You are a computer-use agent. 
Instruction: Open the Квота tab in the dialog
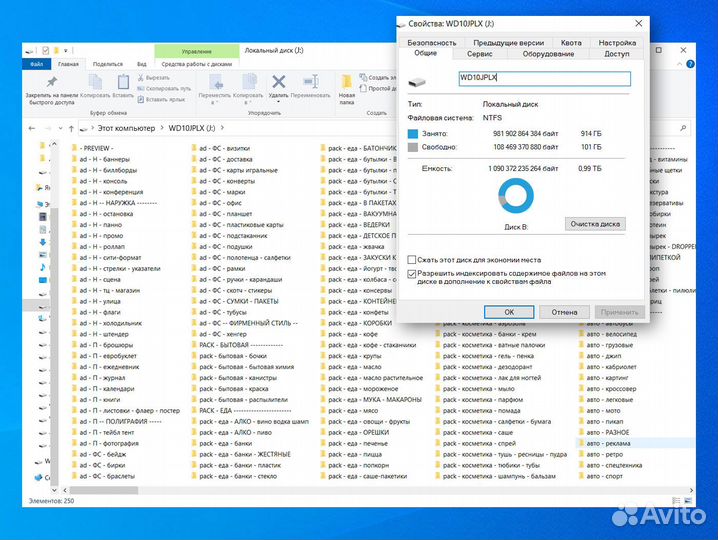click(x=571, y=43)
